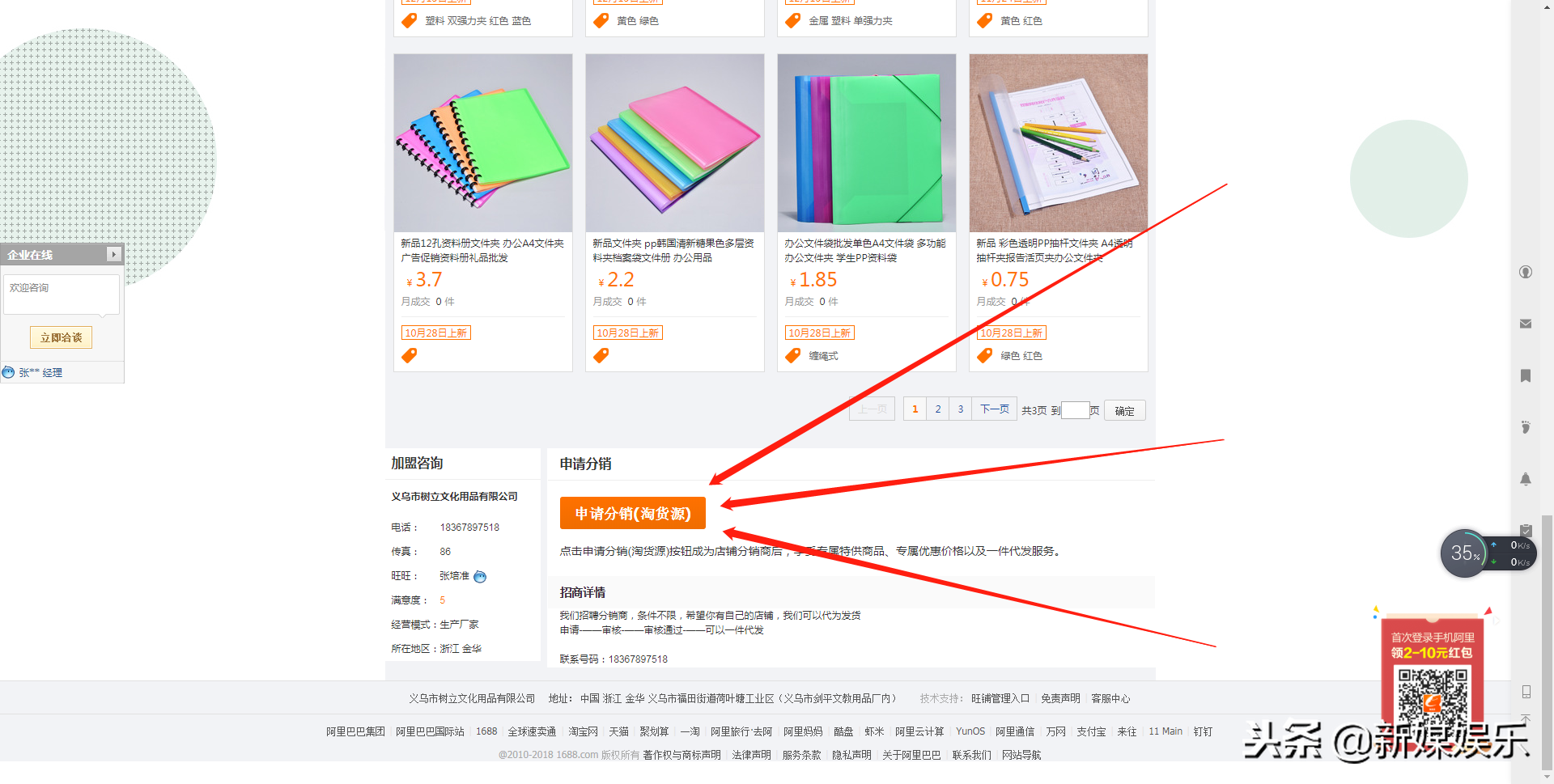
Task: Click the 立即洽谈 chat button
Action: (61, 337)
